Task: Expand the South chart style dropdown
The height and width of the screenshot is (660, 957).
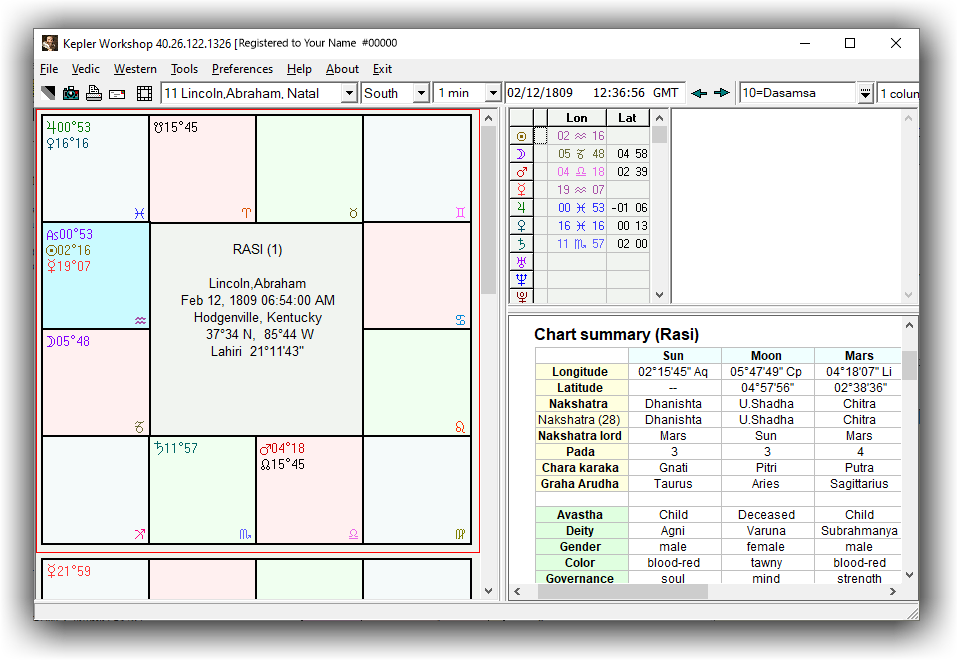Action: point(421,93)
